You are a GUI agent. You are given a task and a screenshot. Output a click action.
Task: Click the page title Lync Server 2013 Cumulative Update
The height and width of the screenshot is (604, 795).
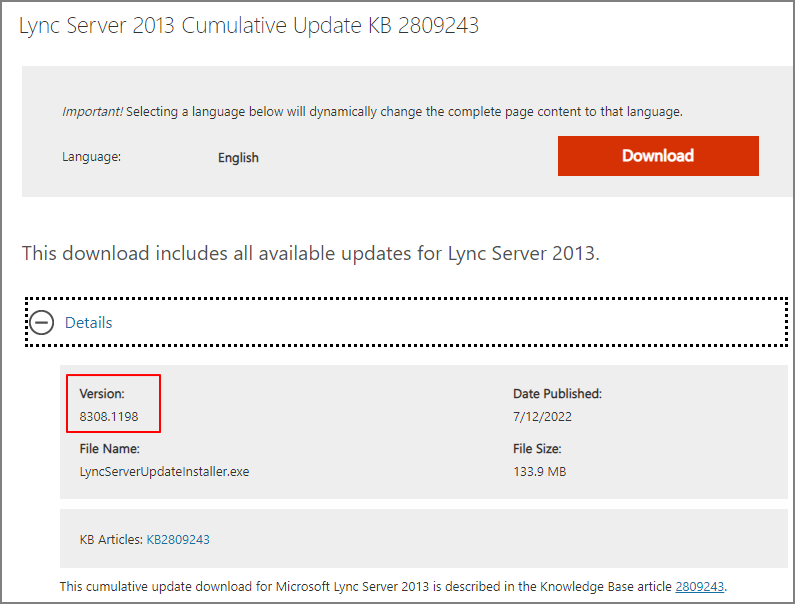(x=248, y=25)
